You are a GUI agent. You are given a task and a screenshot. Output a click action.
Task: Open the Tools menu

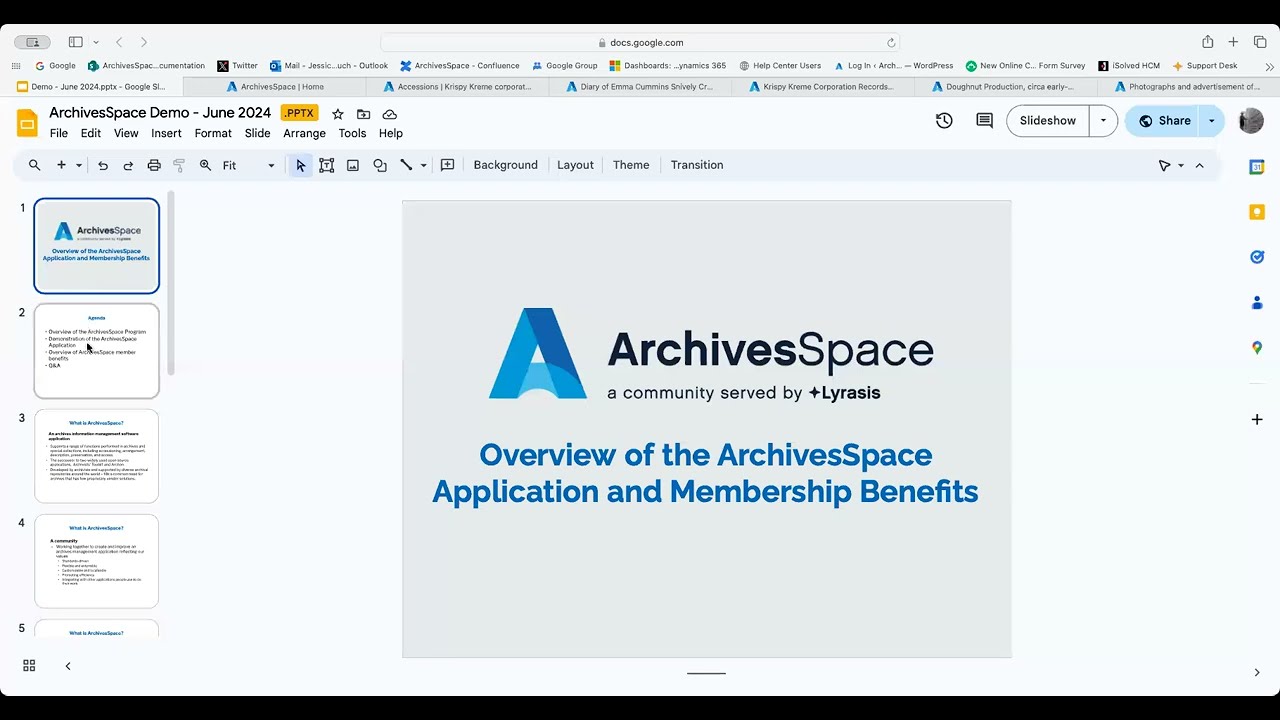[352, 133]
